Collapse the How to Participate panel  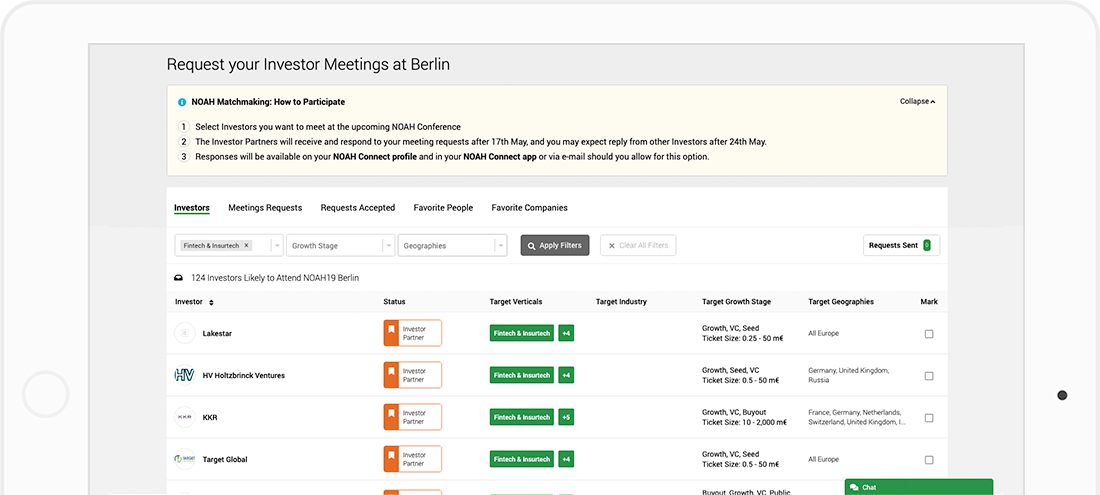coord(918,102)
